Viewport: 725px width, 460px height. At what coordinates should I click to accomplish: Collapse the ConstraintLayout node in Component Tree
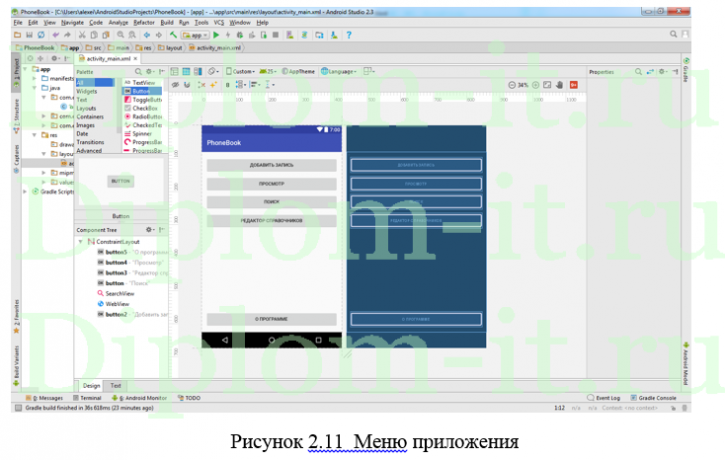[80, 242]
